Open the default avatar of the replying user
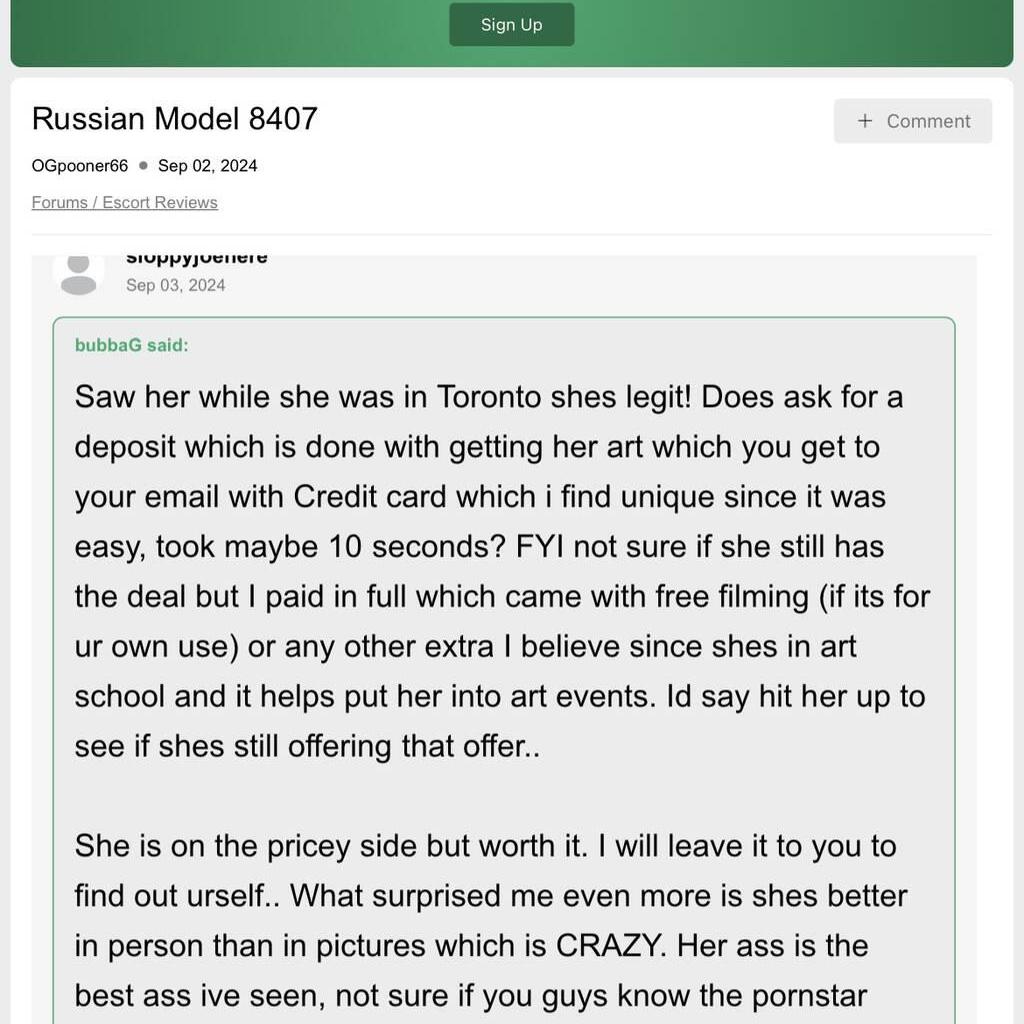 click(x=78, y=274)
